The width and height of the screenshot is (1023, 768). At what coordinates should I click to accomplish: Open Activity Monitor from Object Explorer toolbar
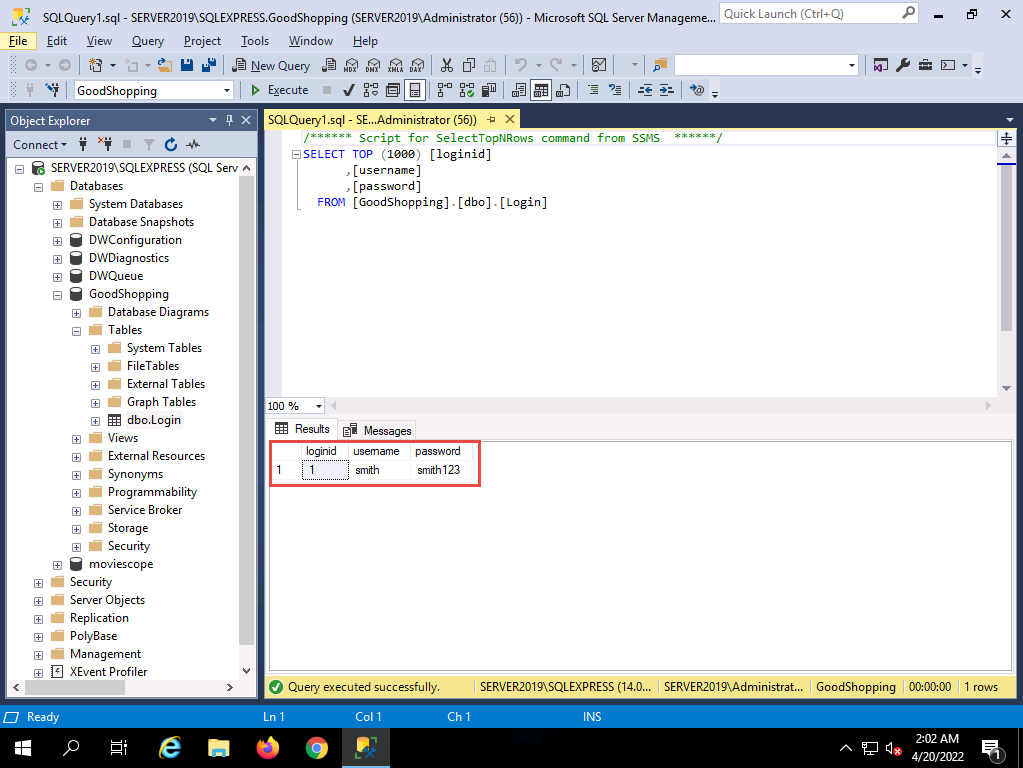pos(193,145)
